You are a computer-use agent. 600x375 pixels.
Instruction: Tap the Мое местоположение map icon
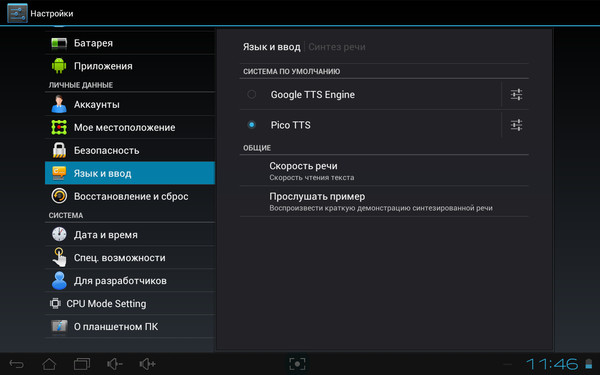(x=59, y=127)
